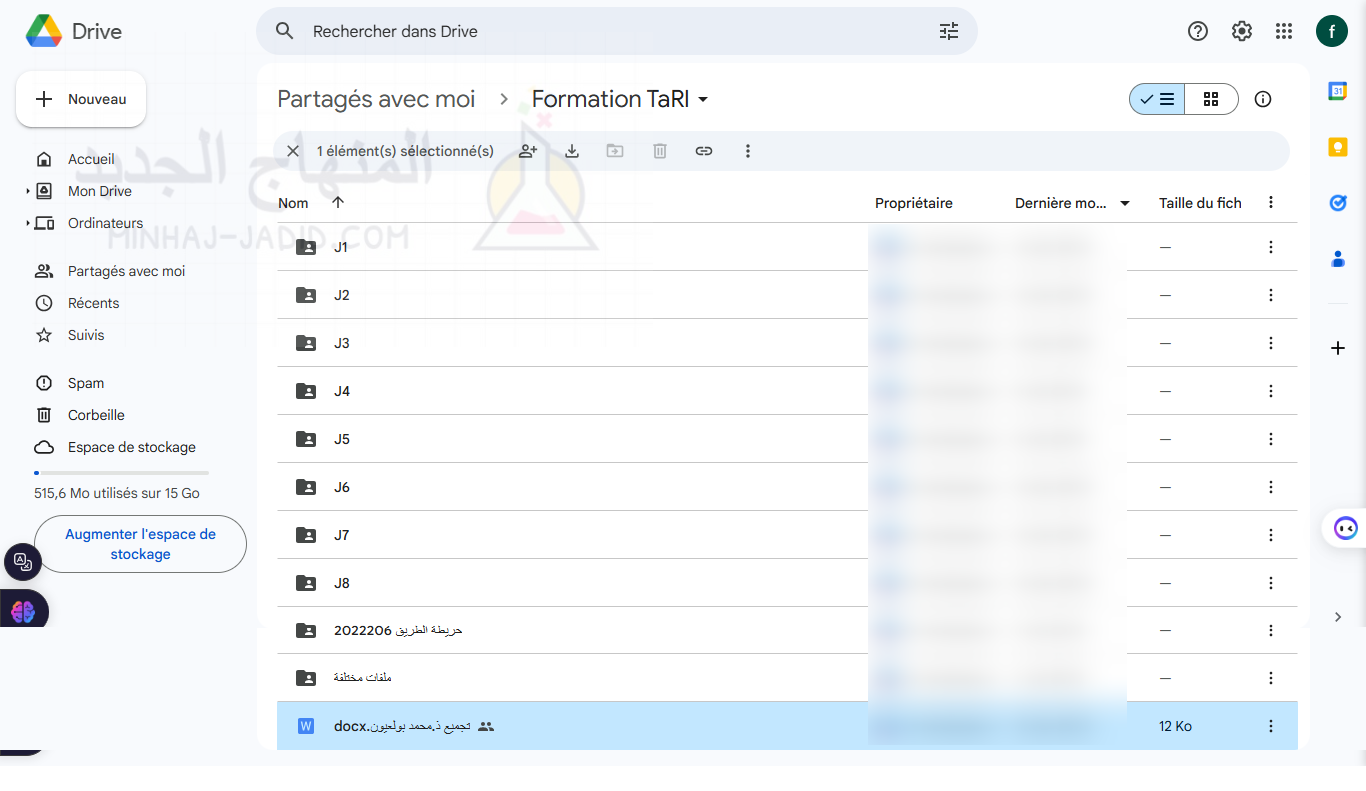Open three-dot menu for folder J1

1271,247
